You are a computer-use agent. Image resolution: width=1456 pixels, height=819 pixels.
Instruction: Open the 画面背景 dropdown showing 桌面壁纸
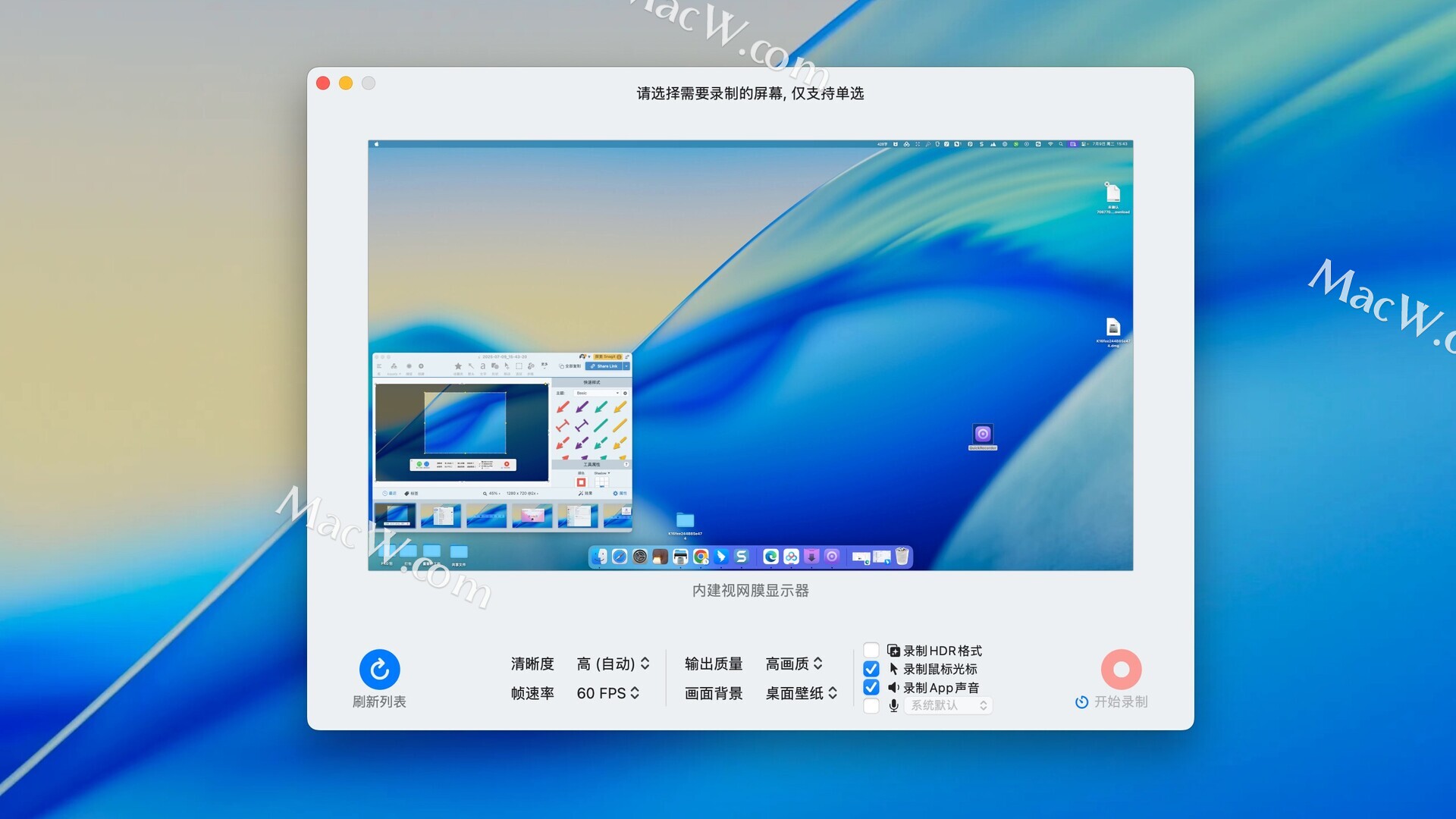pos(802,693)
